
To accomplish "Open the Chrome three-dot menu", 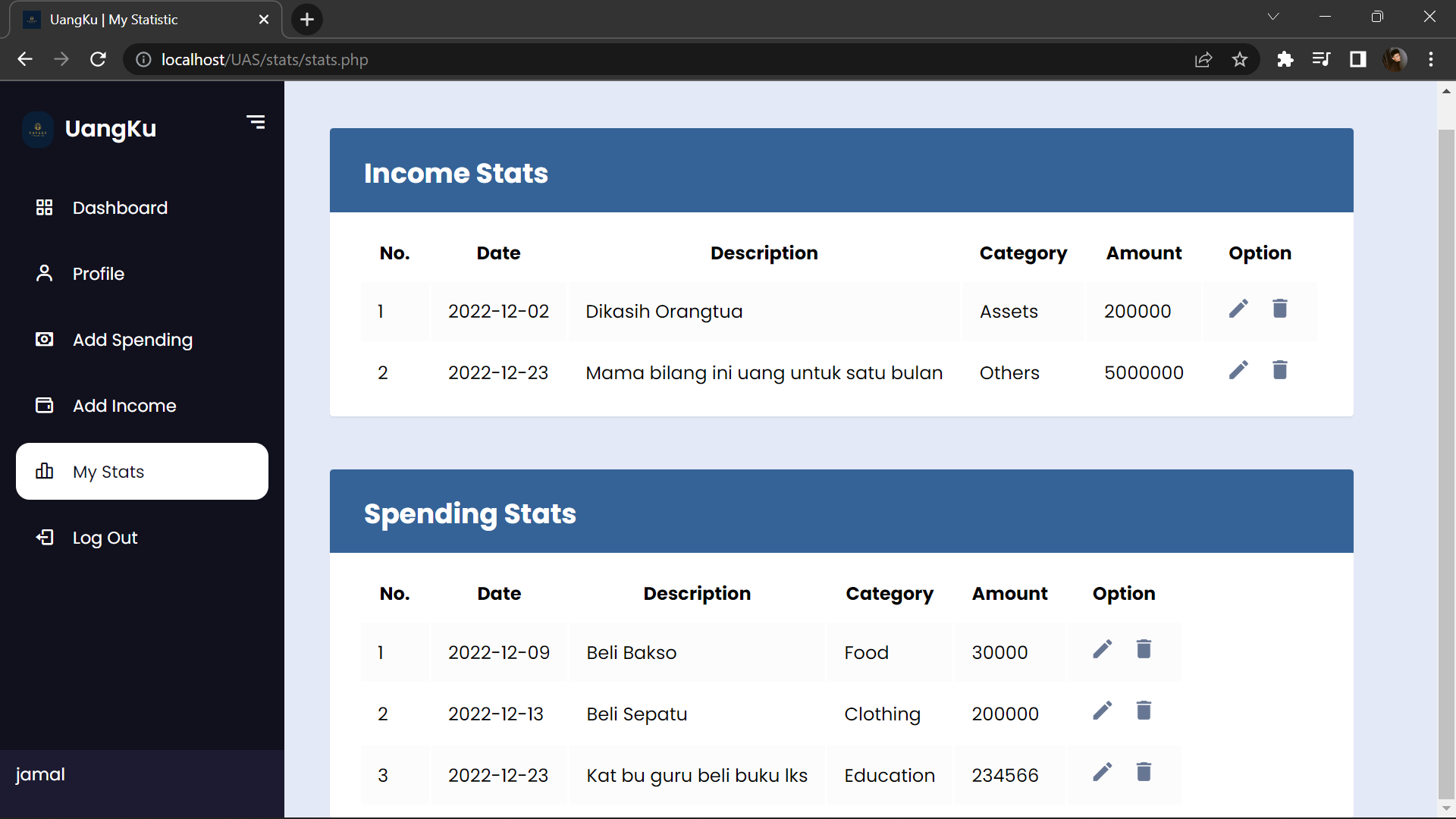I will (1432, 59).
